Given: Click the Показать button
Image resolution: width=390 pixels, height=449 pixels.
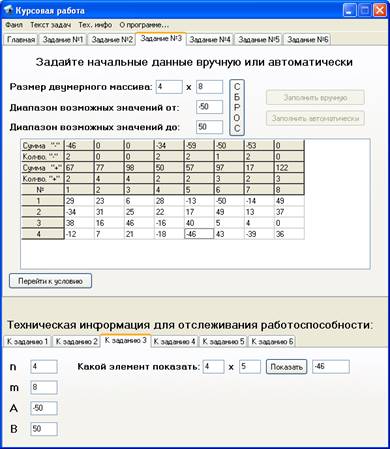Looking at the screenshot, I should [286, 367].
